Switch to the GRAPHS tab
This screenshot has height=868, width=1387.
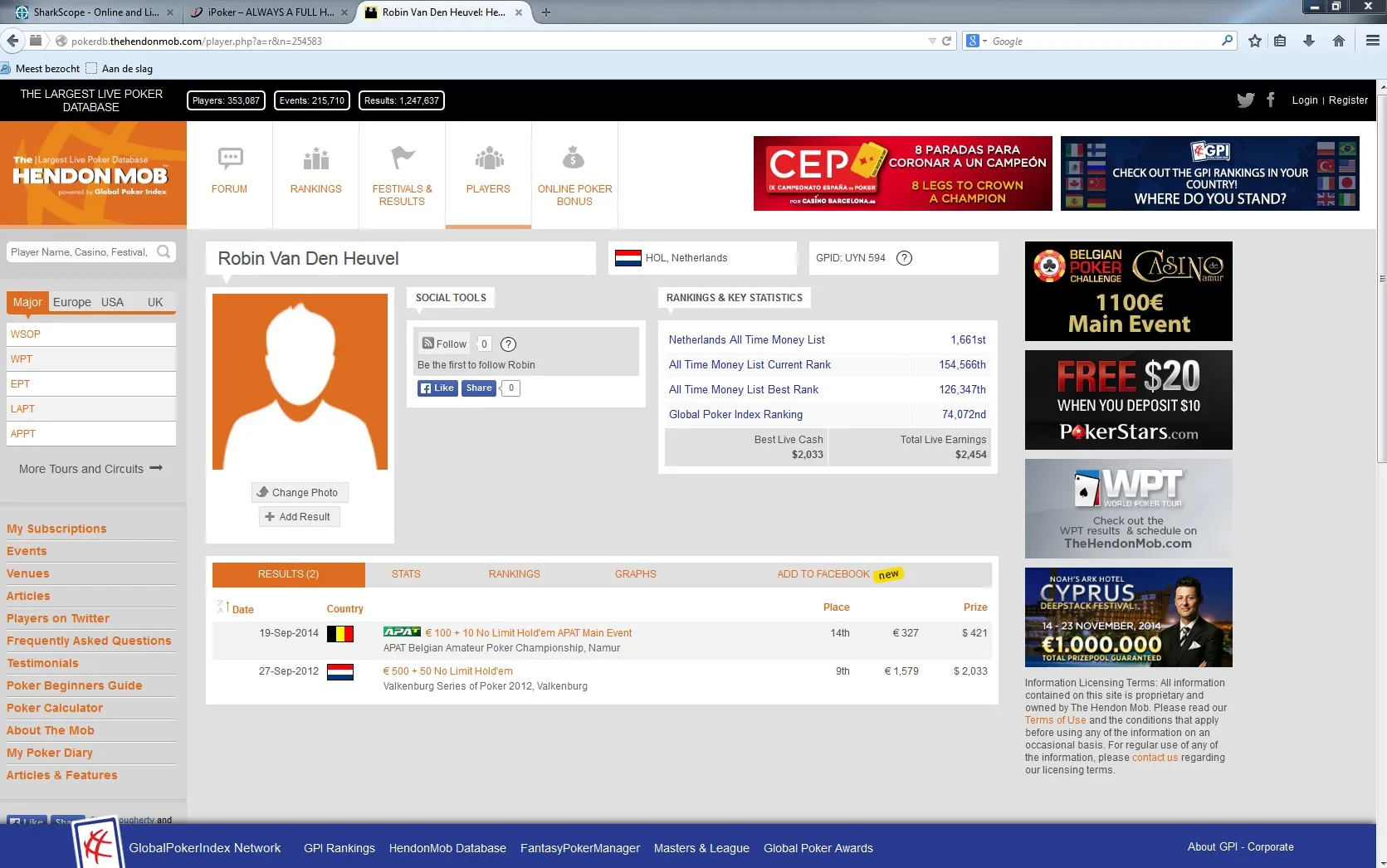tap(636, 574)
